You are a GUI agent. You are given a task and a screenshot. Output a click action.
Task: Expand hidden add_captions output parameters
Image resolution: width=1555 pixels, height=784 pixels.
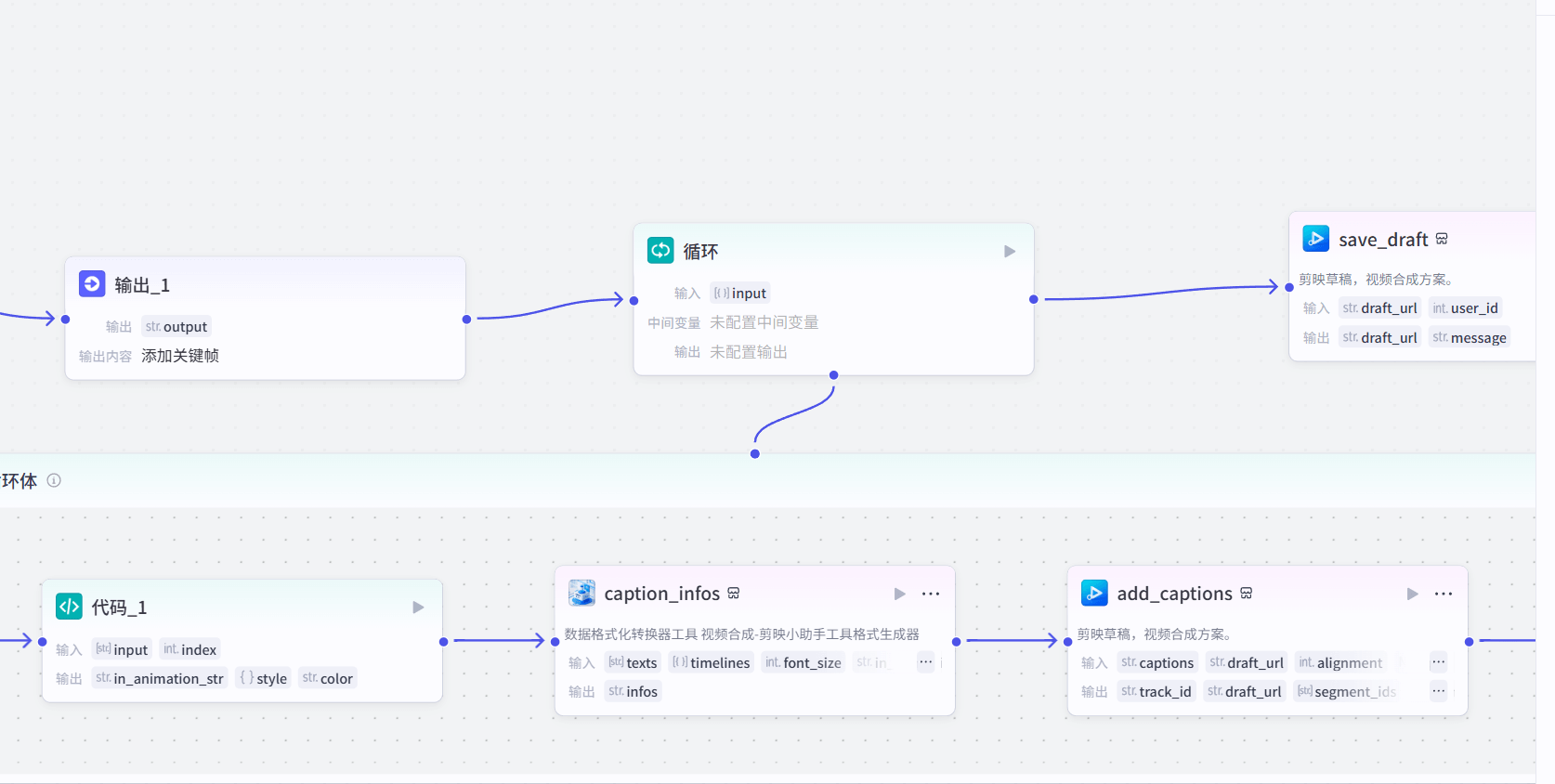click(x=1438, y=691)
